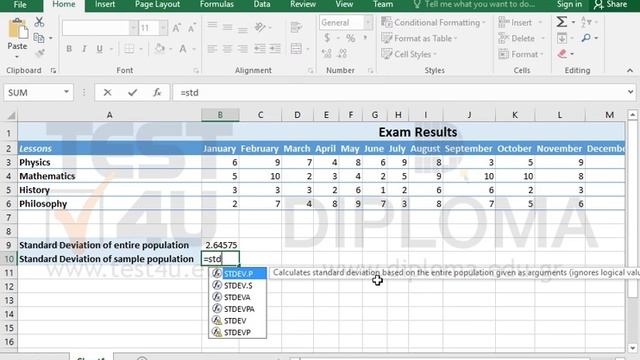
Task: Toggle Bold formatting
Action: (69, 49)
